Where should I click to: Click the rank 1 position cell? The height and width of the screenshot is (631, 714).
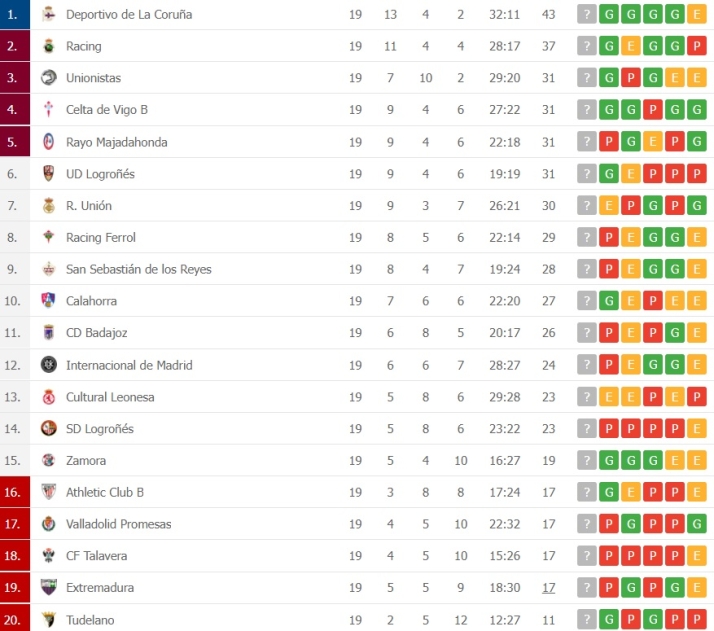(13, 14)
